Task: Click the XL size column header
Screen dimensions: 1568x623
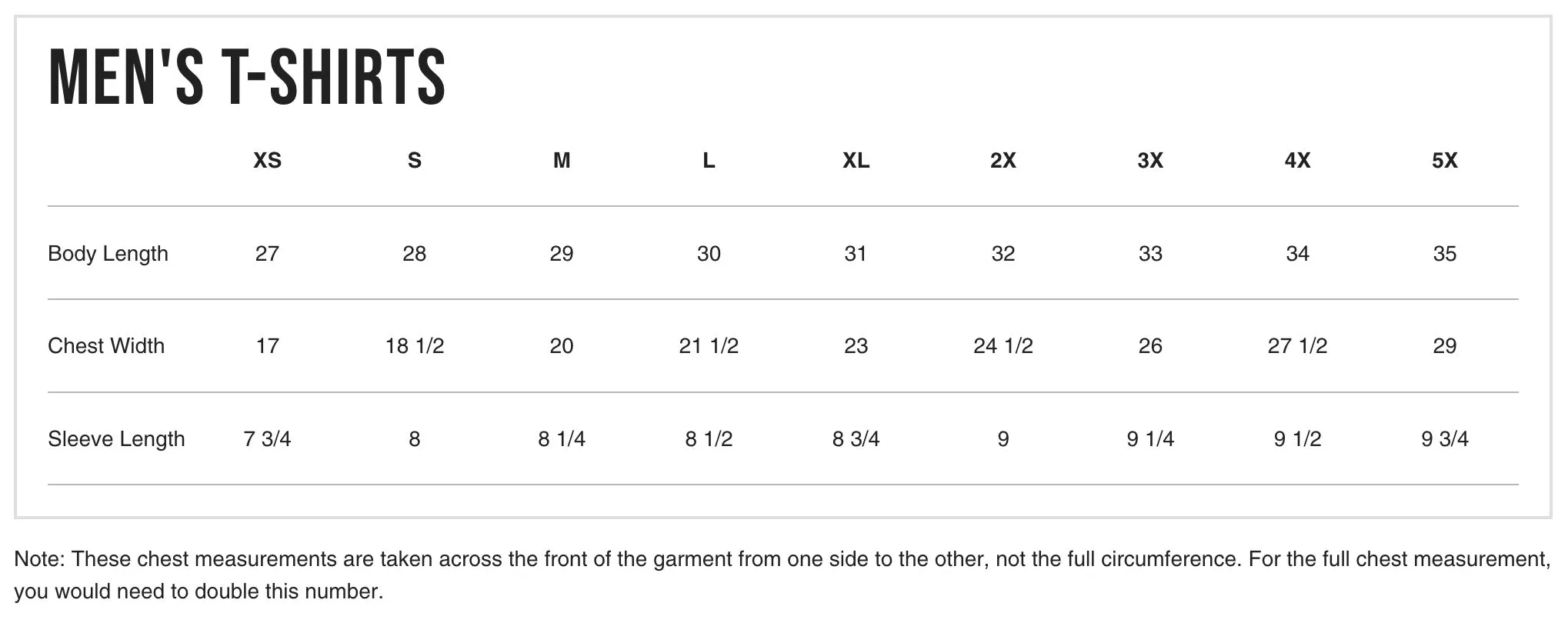Action: point(856,161)
